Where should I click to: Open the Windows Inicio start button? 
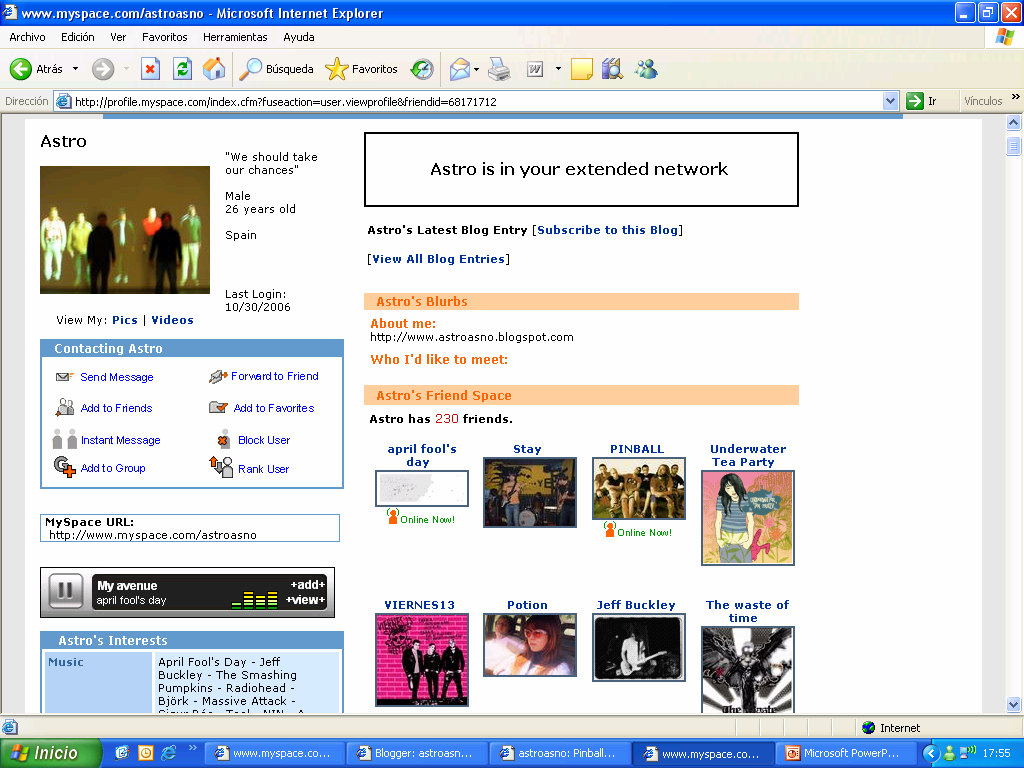pyautogui.click(x=50, y=753)
